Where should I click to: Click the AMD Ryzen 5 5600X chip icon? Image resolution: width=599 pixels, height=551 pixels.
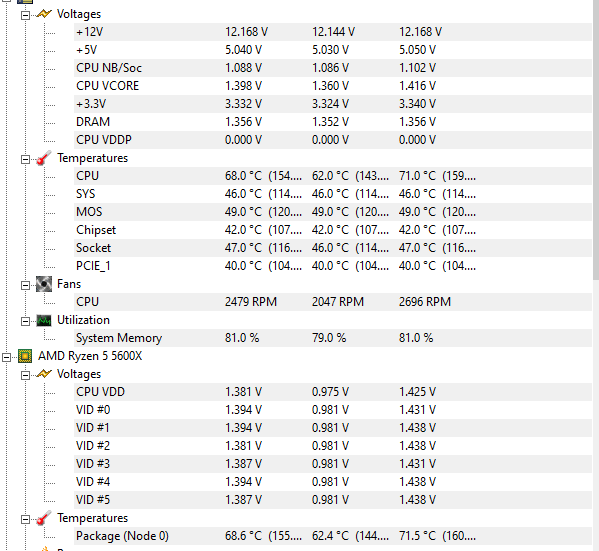click(25, 356)
